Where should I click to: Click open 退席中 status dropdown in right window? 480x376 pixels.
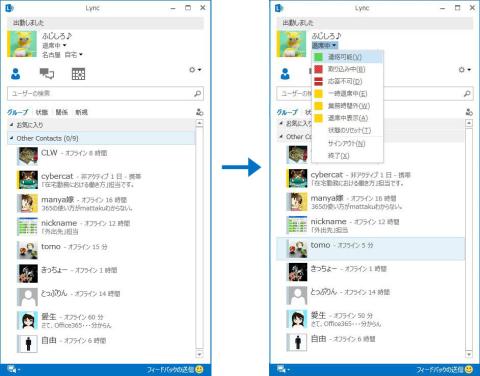coord(325,45)
